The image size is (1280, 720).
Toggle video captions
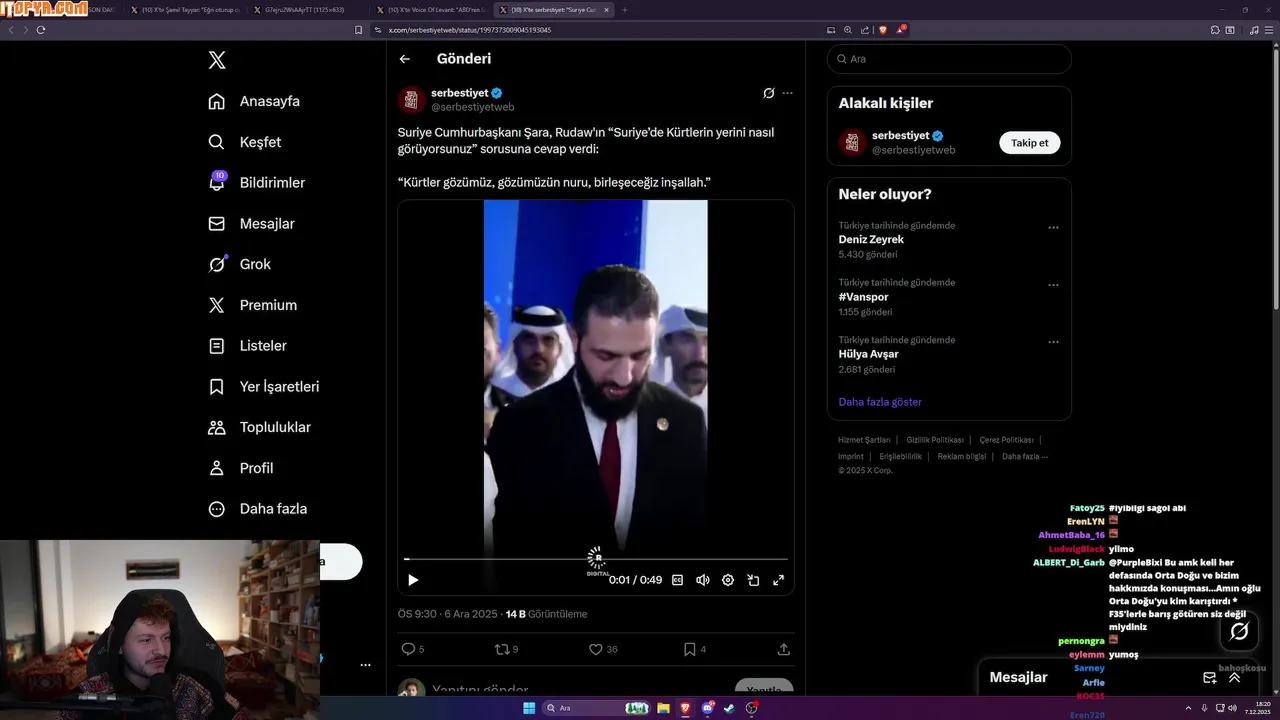coord(677,580)
